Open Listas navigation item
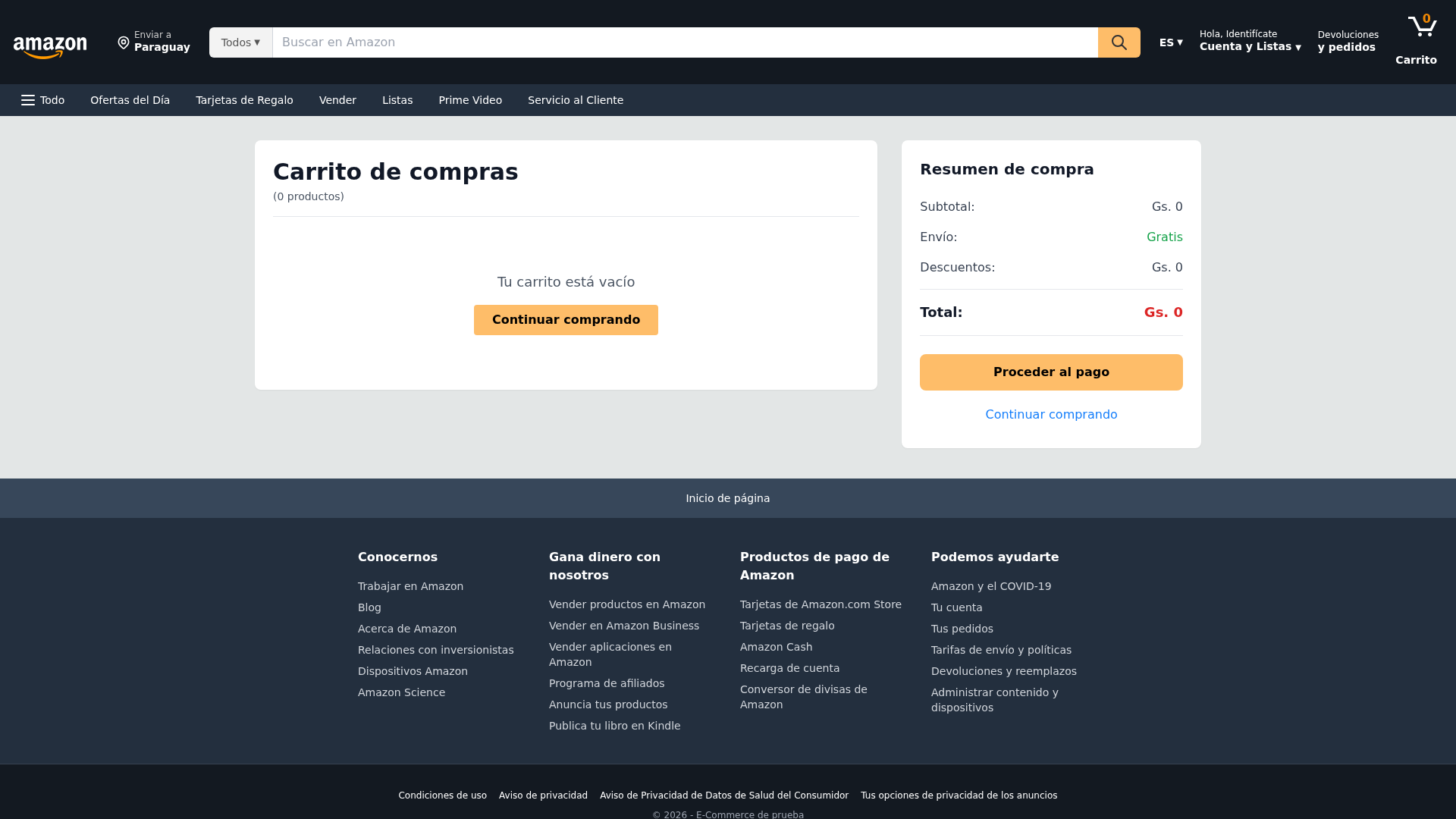This screenshot has width=1456, height=819. [x=397, y=100]
